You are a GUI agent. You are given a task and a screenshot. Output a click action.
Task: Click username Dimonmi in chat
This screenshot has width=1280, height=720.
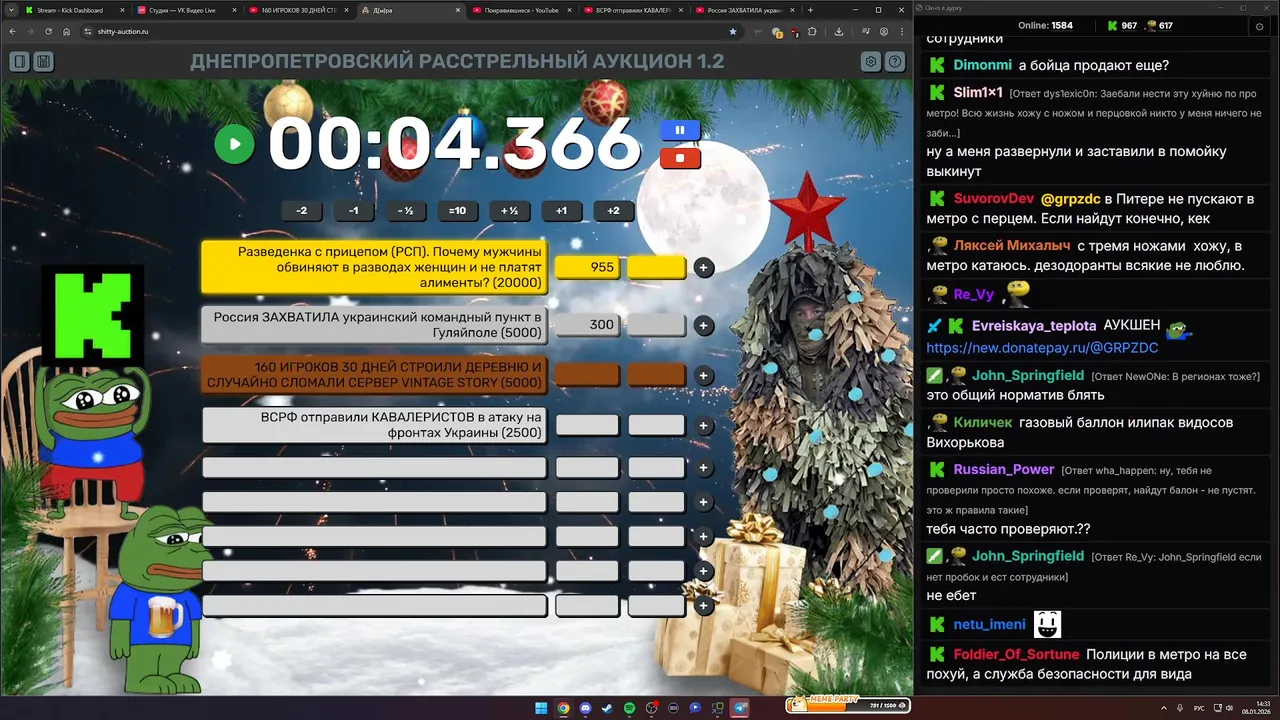tap(982, 65)
